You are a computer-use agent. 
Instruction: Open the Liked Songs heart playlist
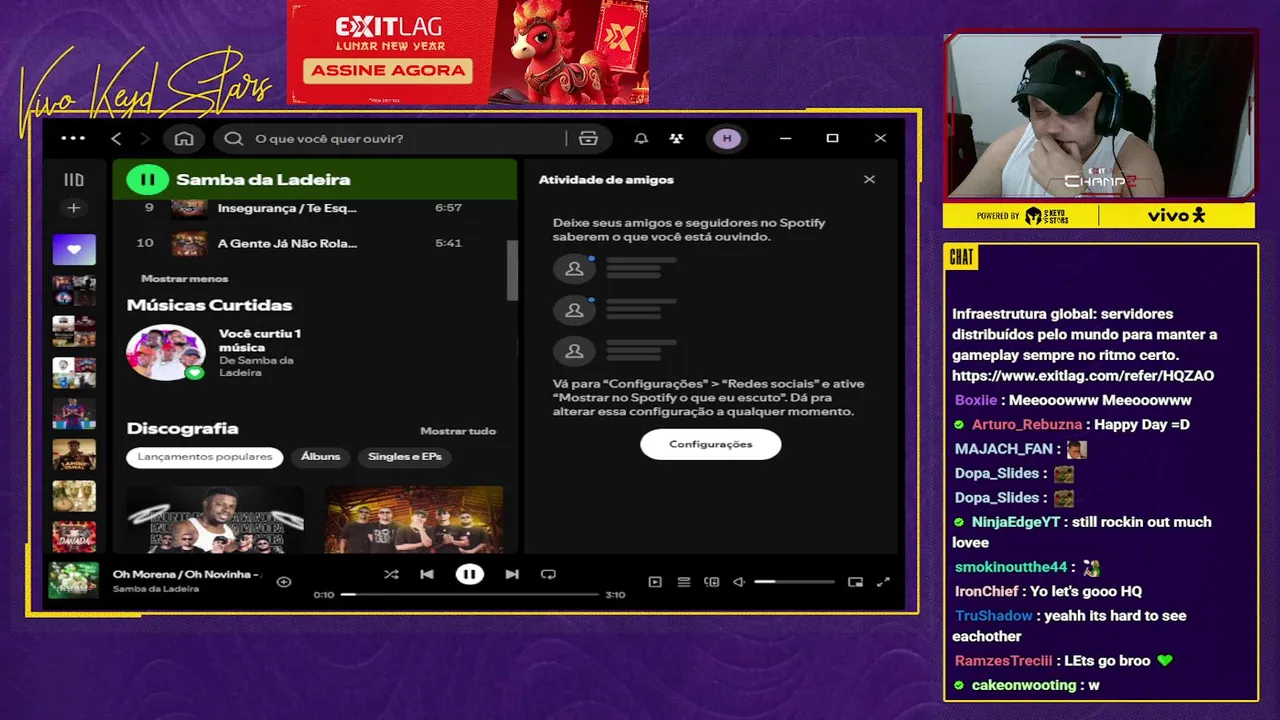[74, 249]
